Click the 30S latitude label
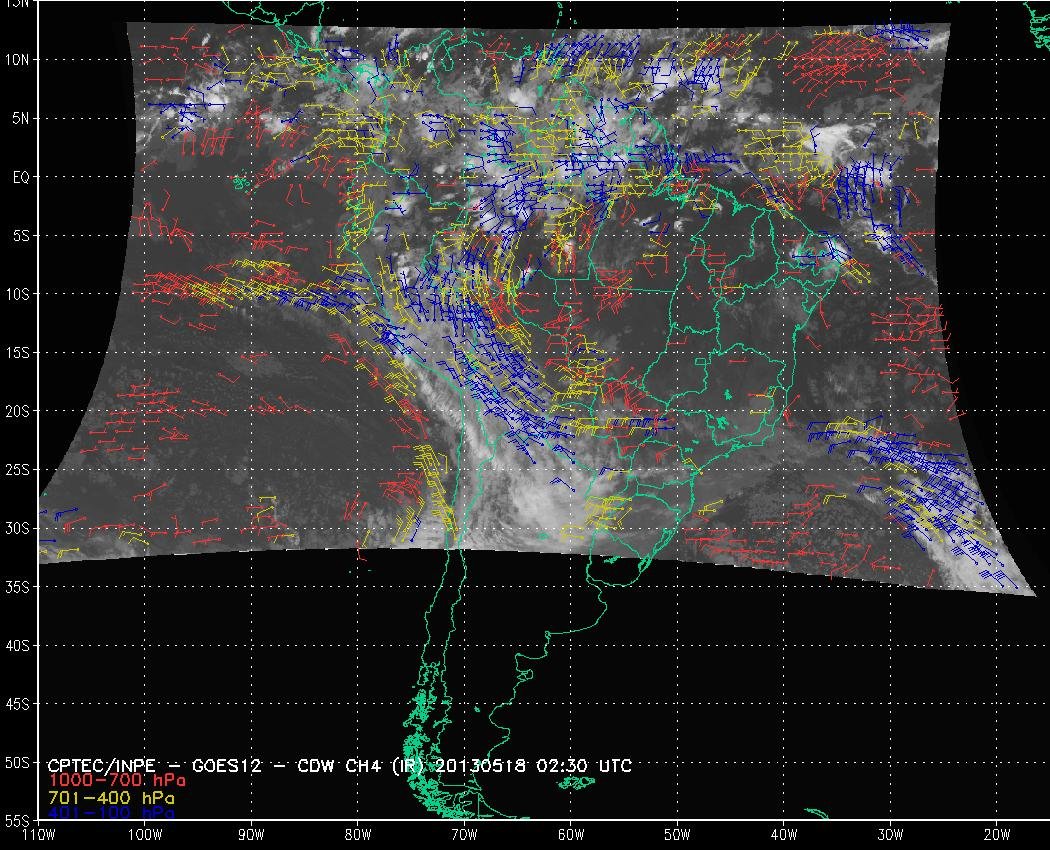Viewport: 1050px width, 850px height. click(17, 528)
